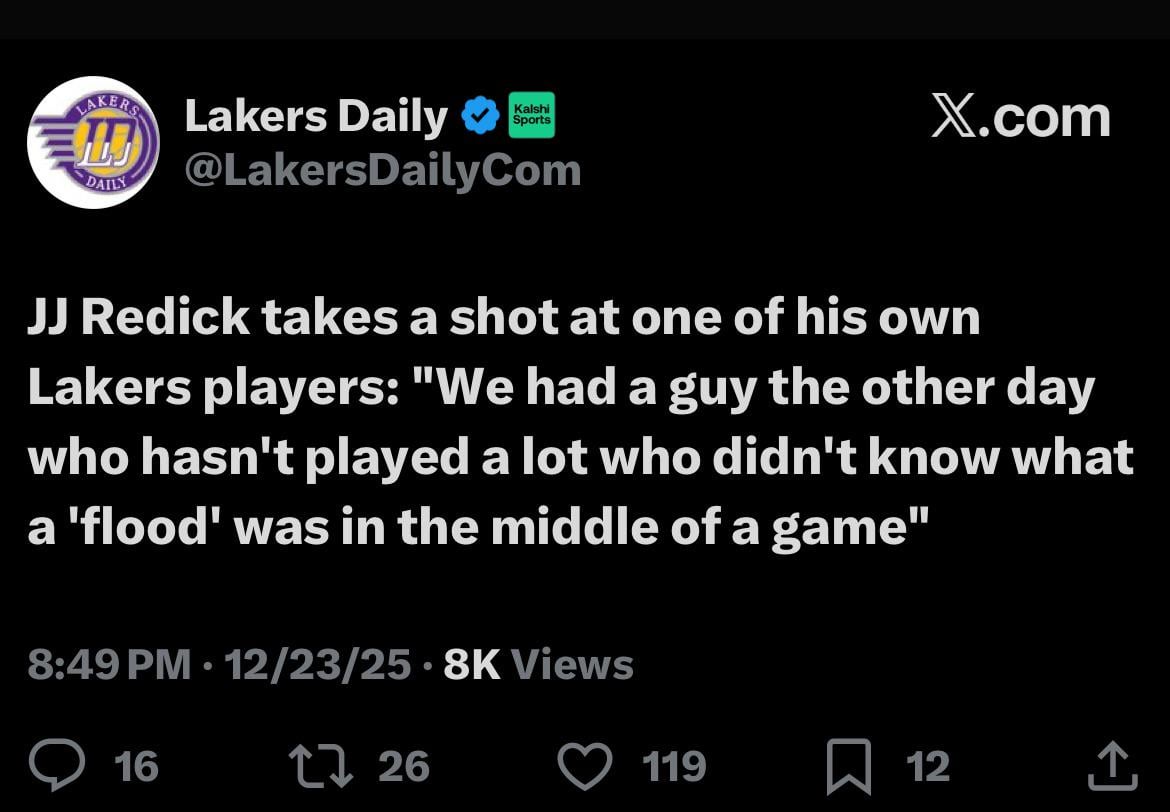Viewport: 1170px width, 812px height.
Task: Open share options via upload arrow
Action: [x=1113, y=765]
